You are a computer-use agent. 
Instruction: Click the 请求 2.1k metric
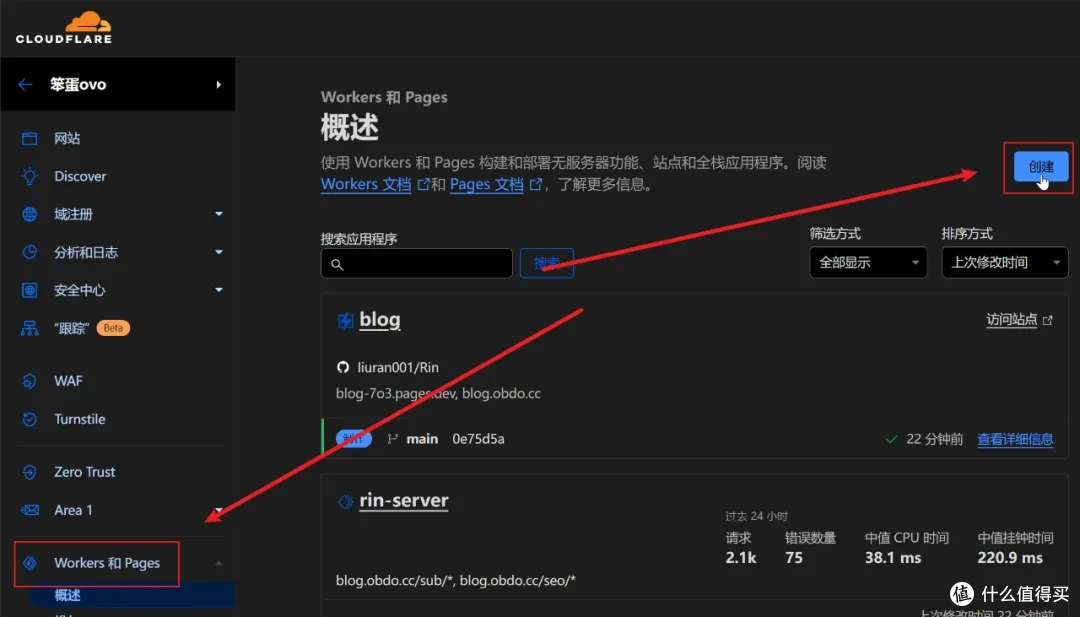(x=740, y=548)
